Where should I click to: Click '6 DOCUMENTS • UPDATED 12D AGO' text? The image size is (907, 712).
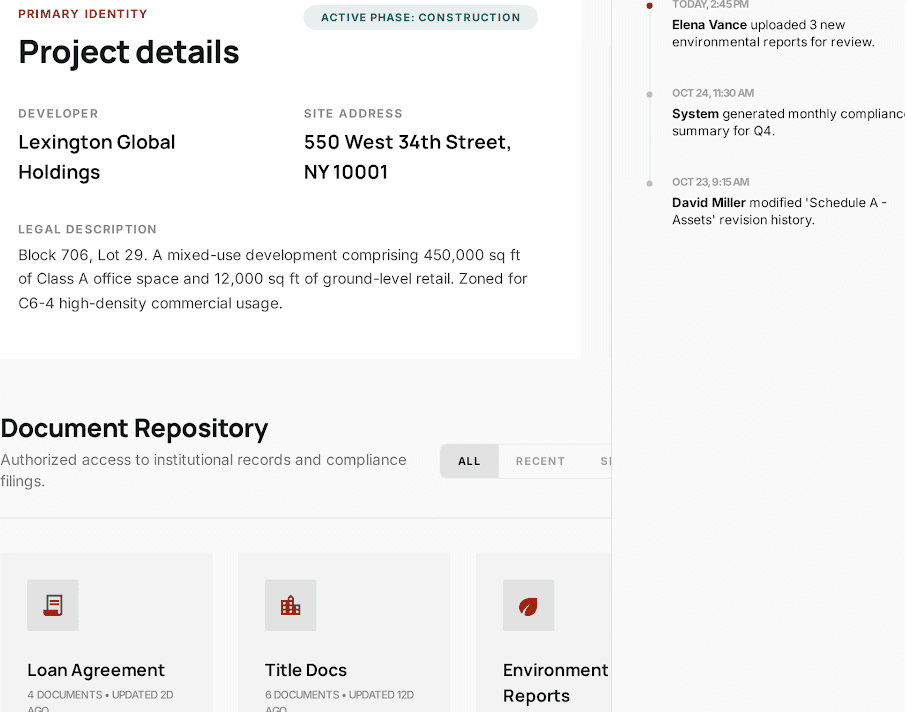pyautogui.click(x=339, y=701)
